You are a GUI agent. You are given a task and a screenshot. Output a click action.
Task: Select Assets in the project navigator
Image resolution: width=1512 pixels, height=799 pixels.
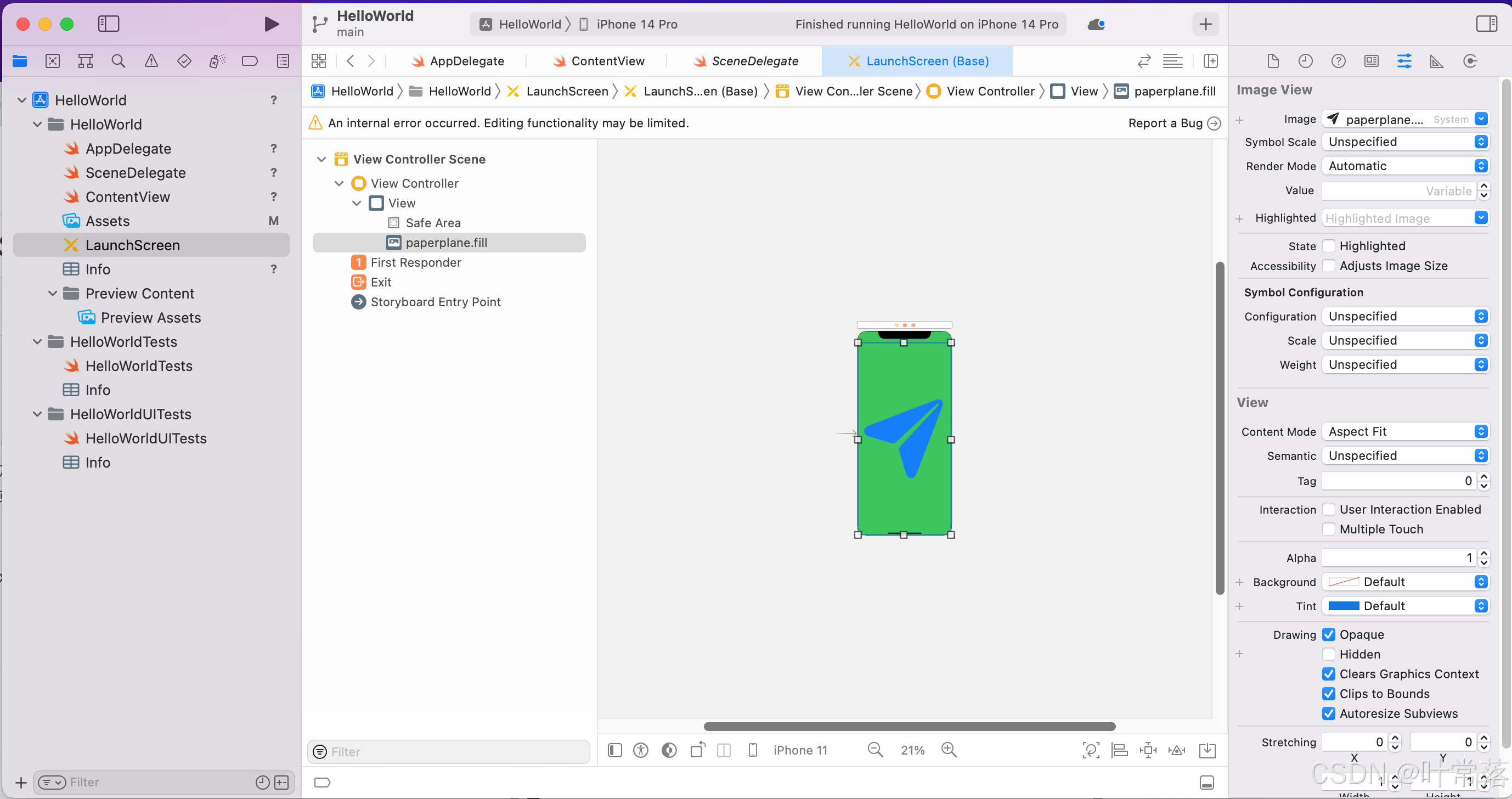[x=108, y=221]
